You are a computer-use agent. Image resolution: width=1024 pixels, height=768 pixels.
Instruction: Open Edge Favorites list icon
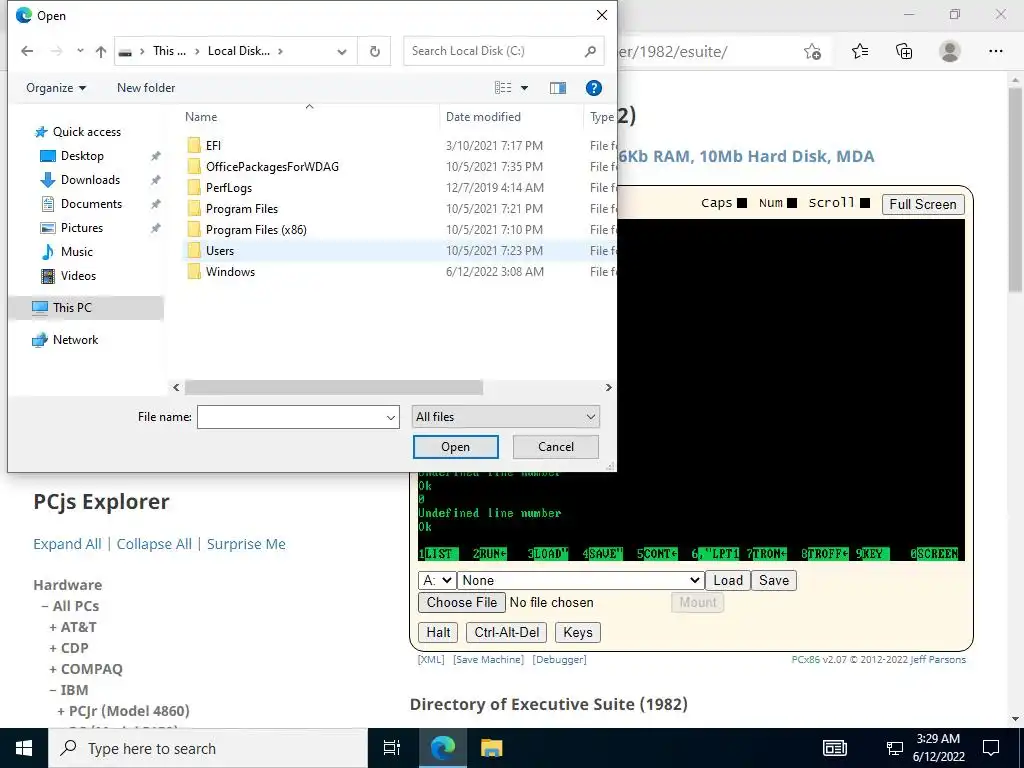pyautogui.click(x=859, y=51)
